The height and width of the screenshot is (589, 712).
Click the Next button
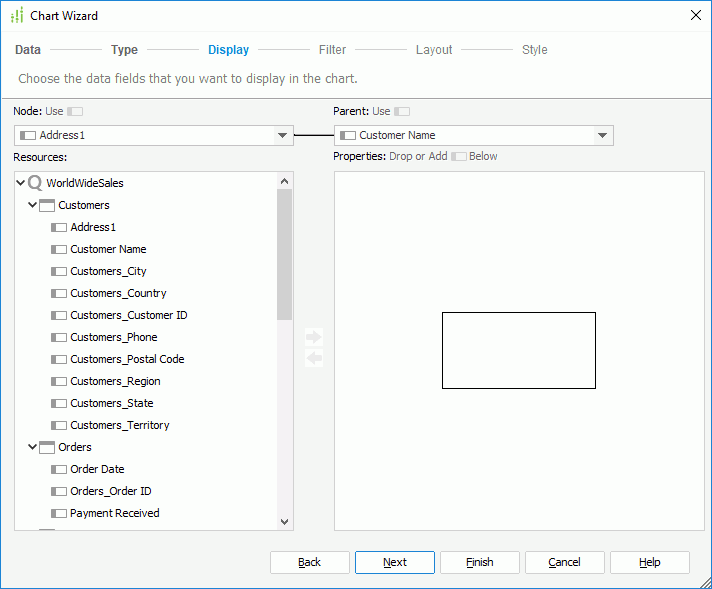394,562
